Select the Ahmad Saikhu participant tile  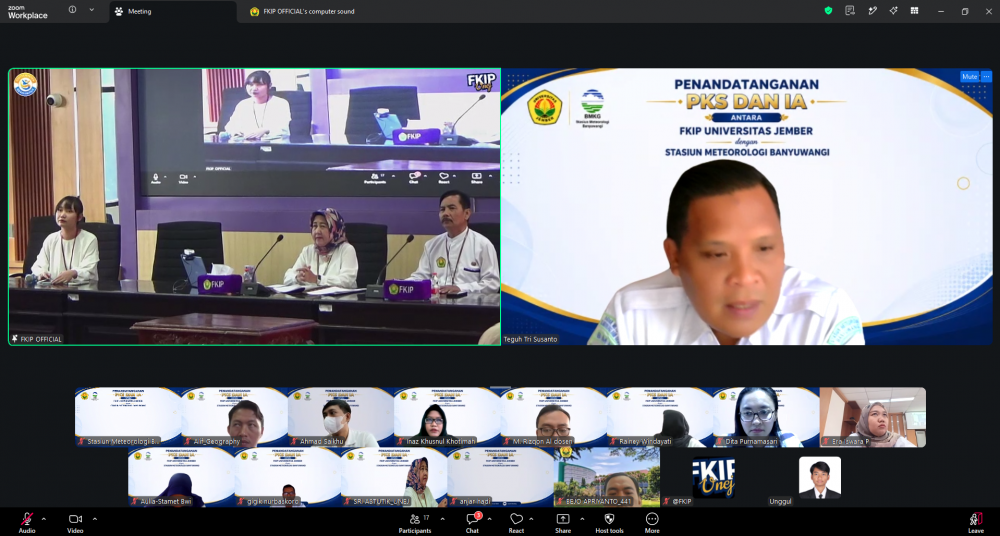pyautogui.click(x=341, y=417)
